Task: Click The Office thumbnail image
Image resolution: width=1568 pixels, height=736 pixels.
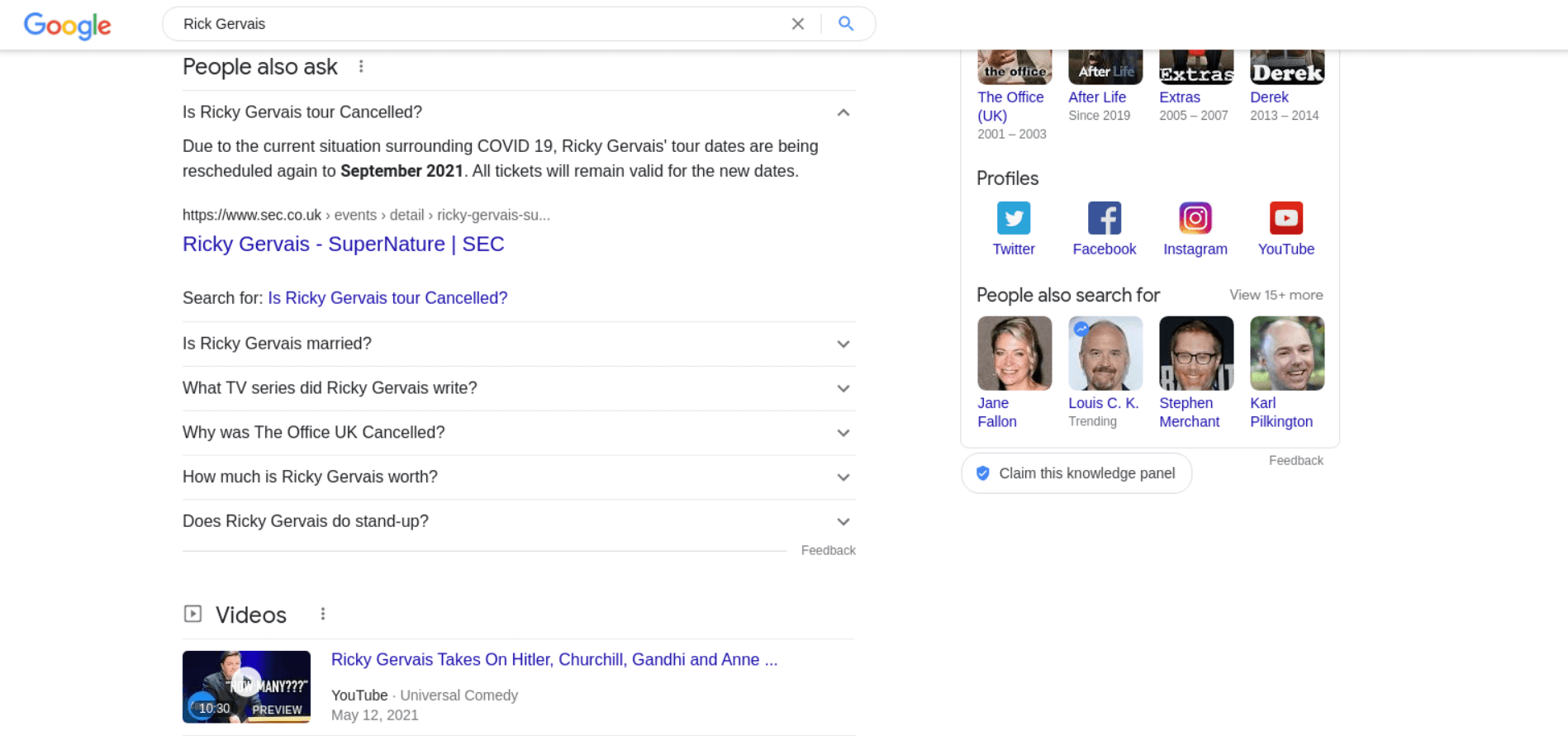Action: (1014, 68)
